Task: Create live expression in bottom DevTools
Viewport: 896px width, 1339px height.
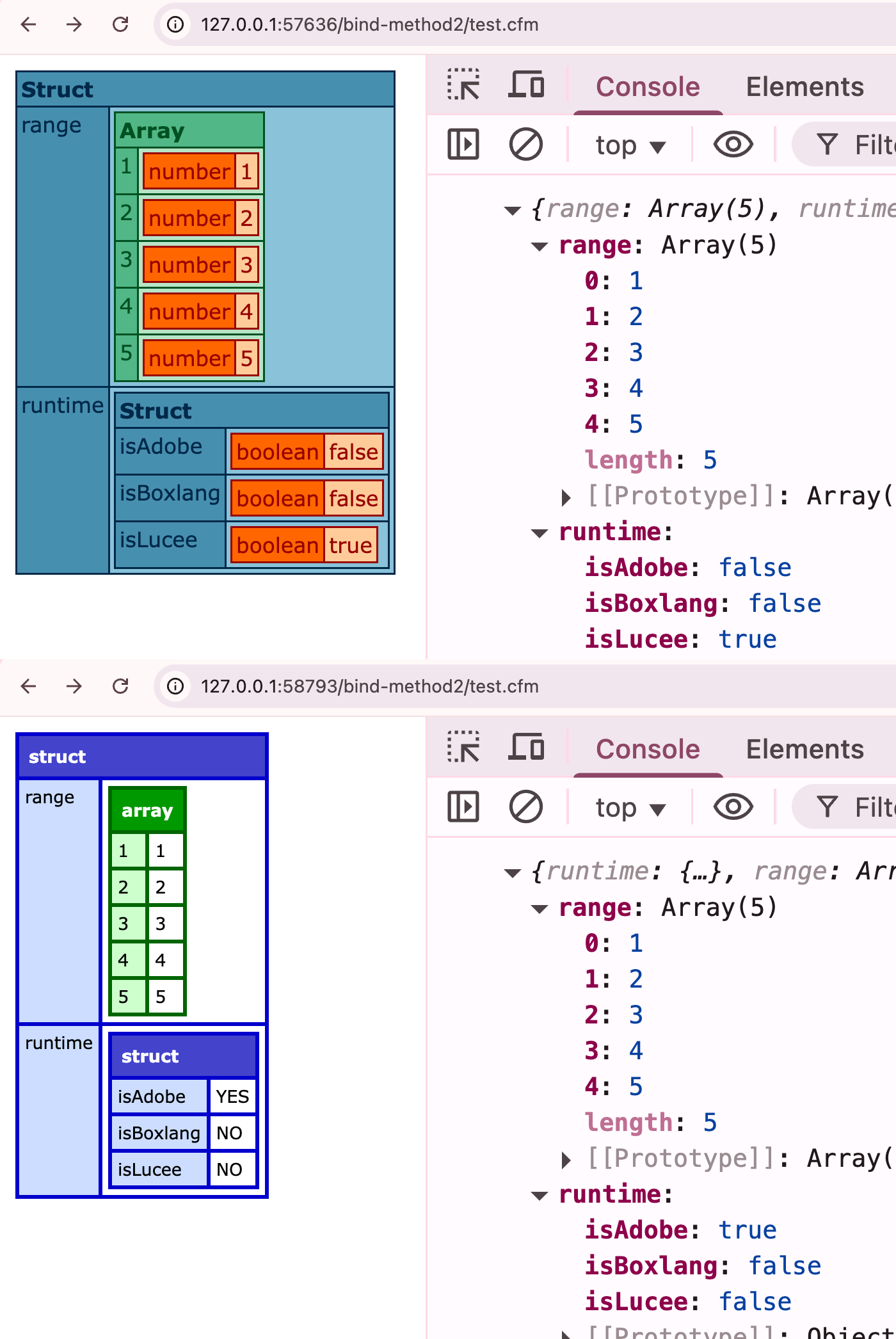Action: 733,806
